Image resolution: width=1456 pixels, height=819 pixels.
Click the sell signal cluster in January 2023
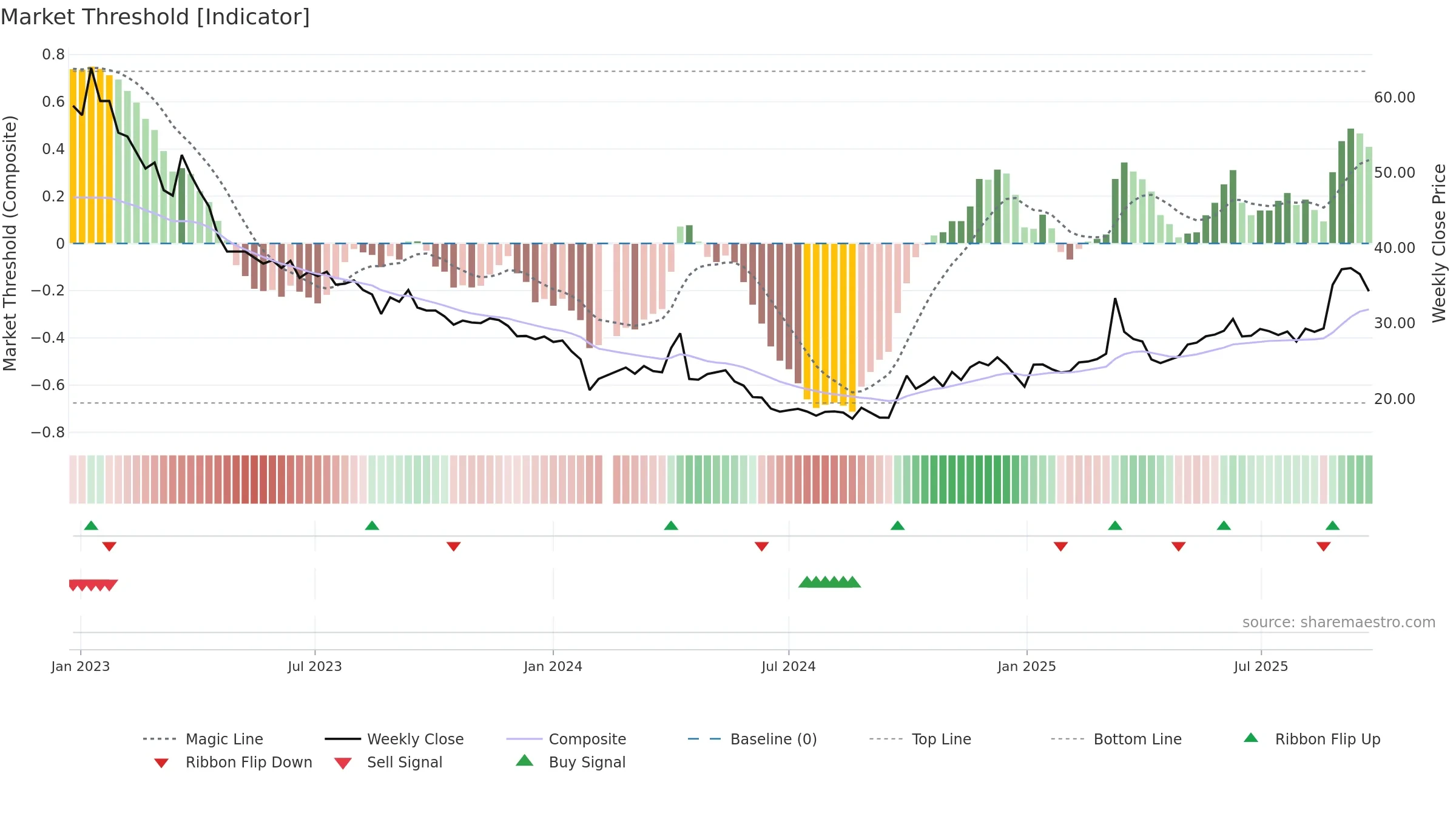coord(93,585)
